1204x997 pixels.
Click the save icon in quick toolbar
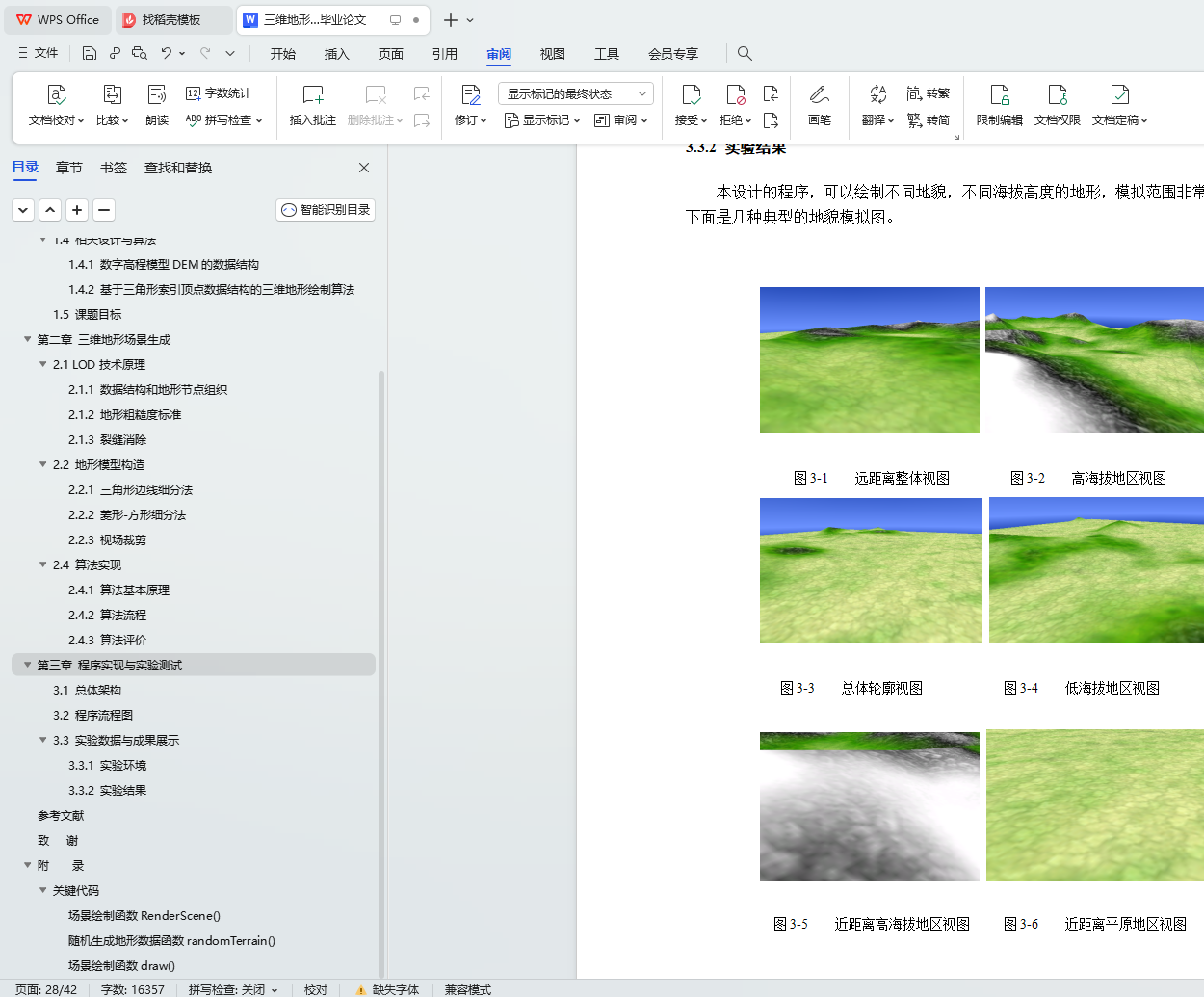[90, 53]
